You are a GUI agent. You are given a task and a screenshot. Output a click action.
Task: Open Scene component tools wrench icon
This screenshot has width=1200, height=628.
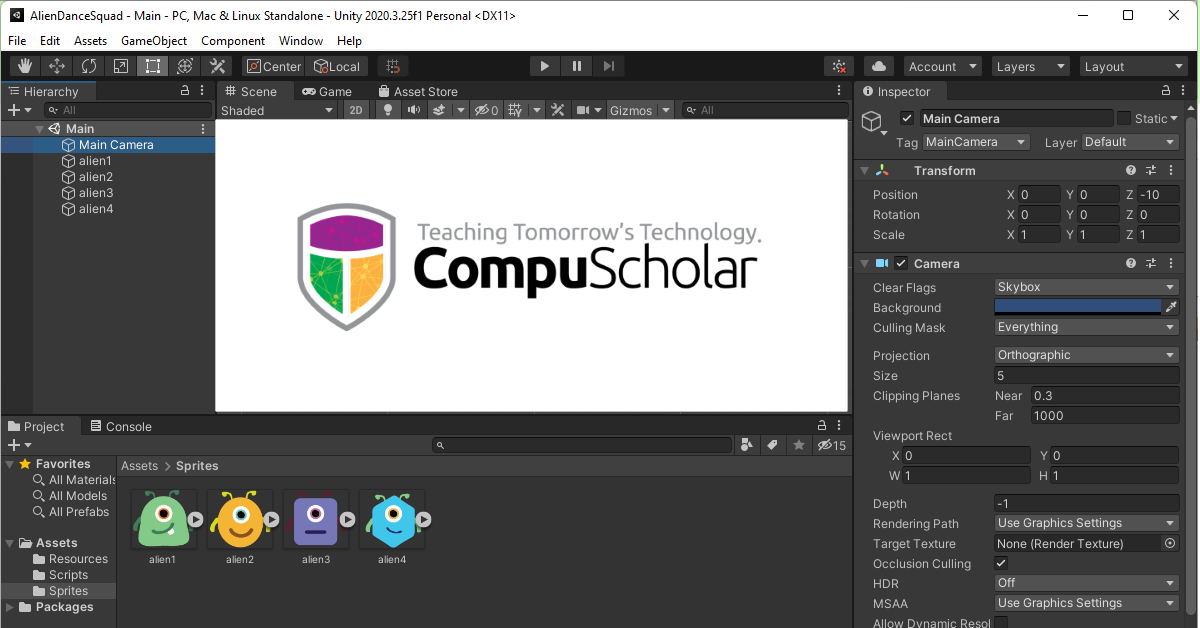click(558, 110)
